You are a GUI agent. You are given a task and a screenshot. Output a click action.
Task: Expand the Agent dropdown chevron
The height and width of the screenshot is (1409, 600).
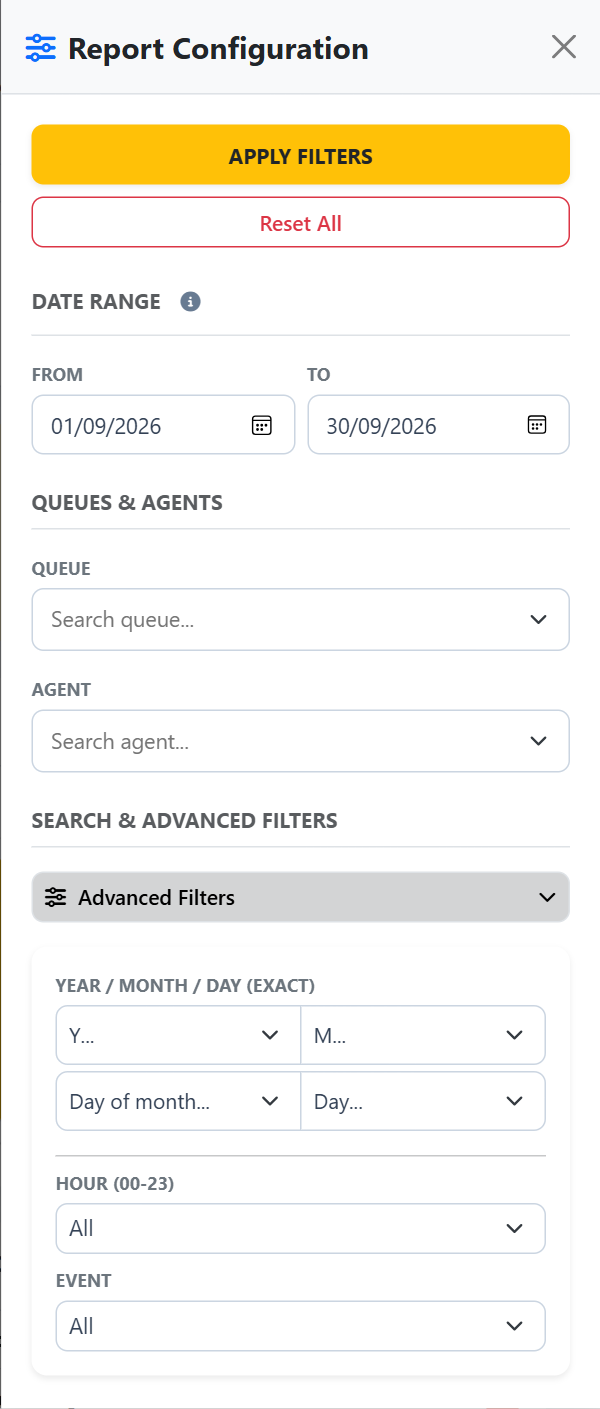(539, 742)
